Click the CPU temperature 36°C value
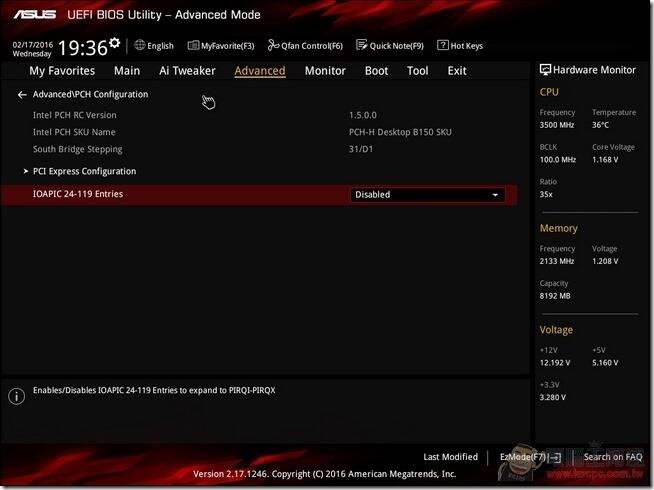The height and width of the screenshot is (490, 654). [x=600, y=125]
